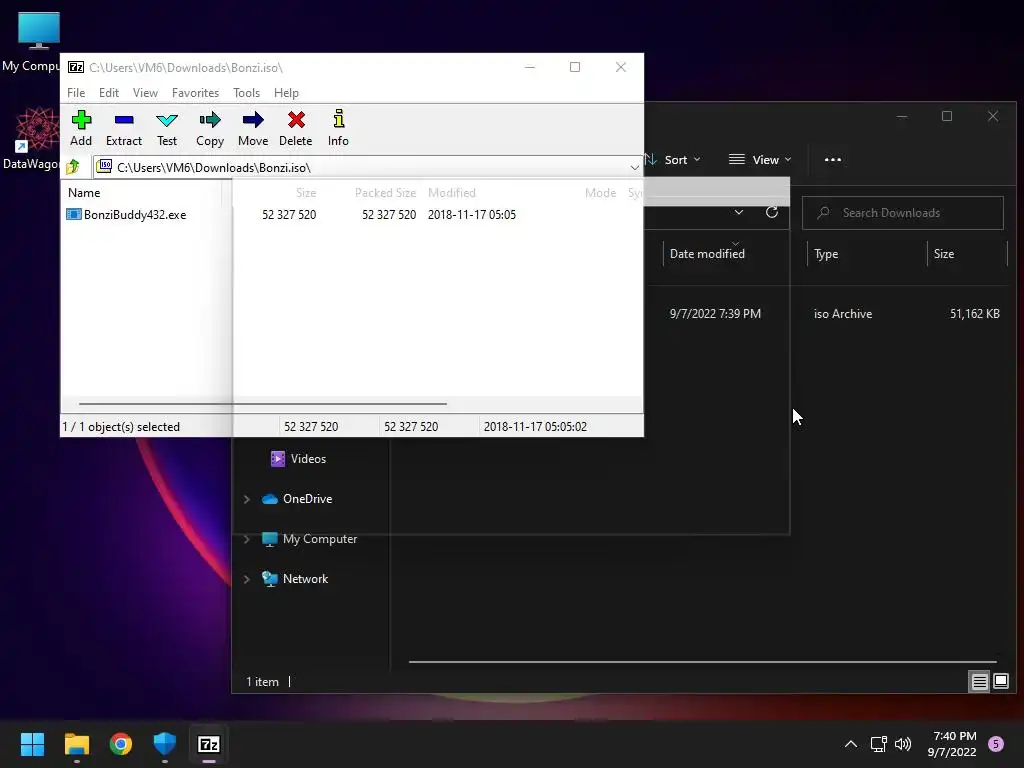Open the Info properties icon
The width and height of the screenshot is (1024, 768).
tap(338, 128)
